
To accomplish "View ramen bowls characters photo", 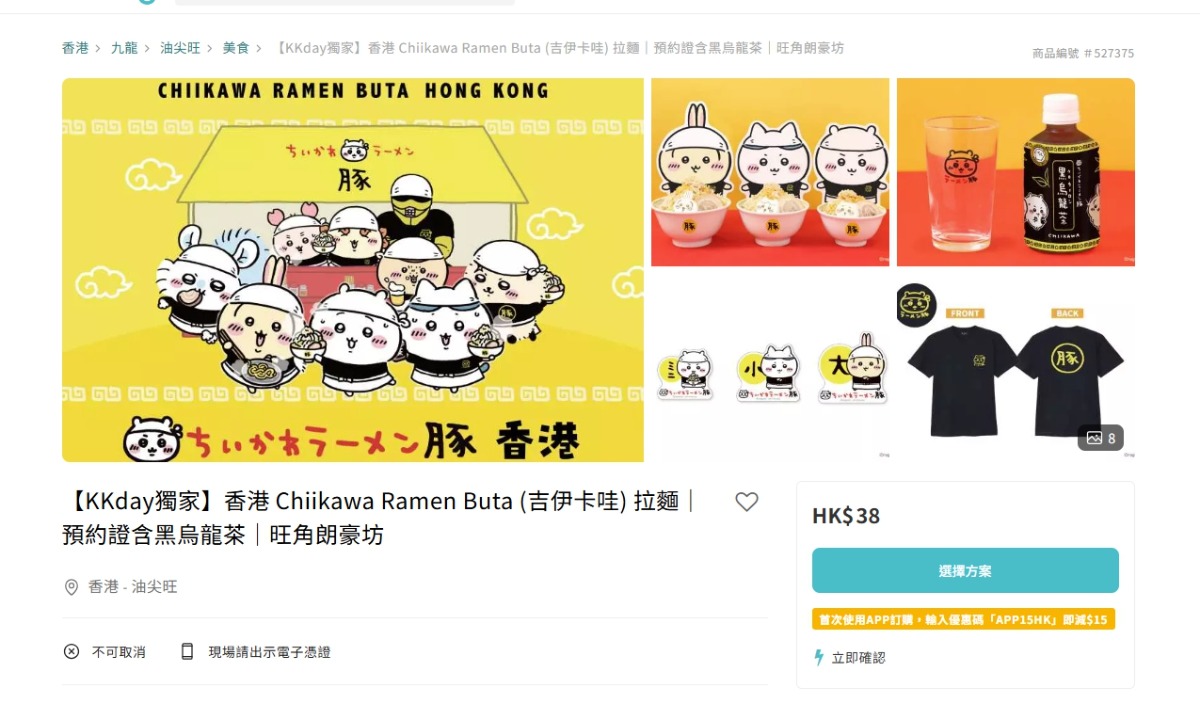I will (x=770, y=172).
